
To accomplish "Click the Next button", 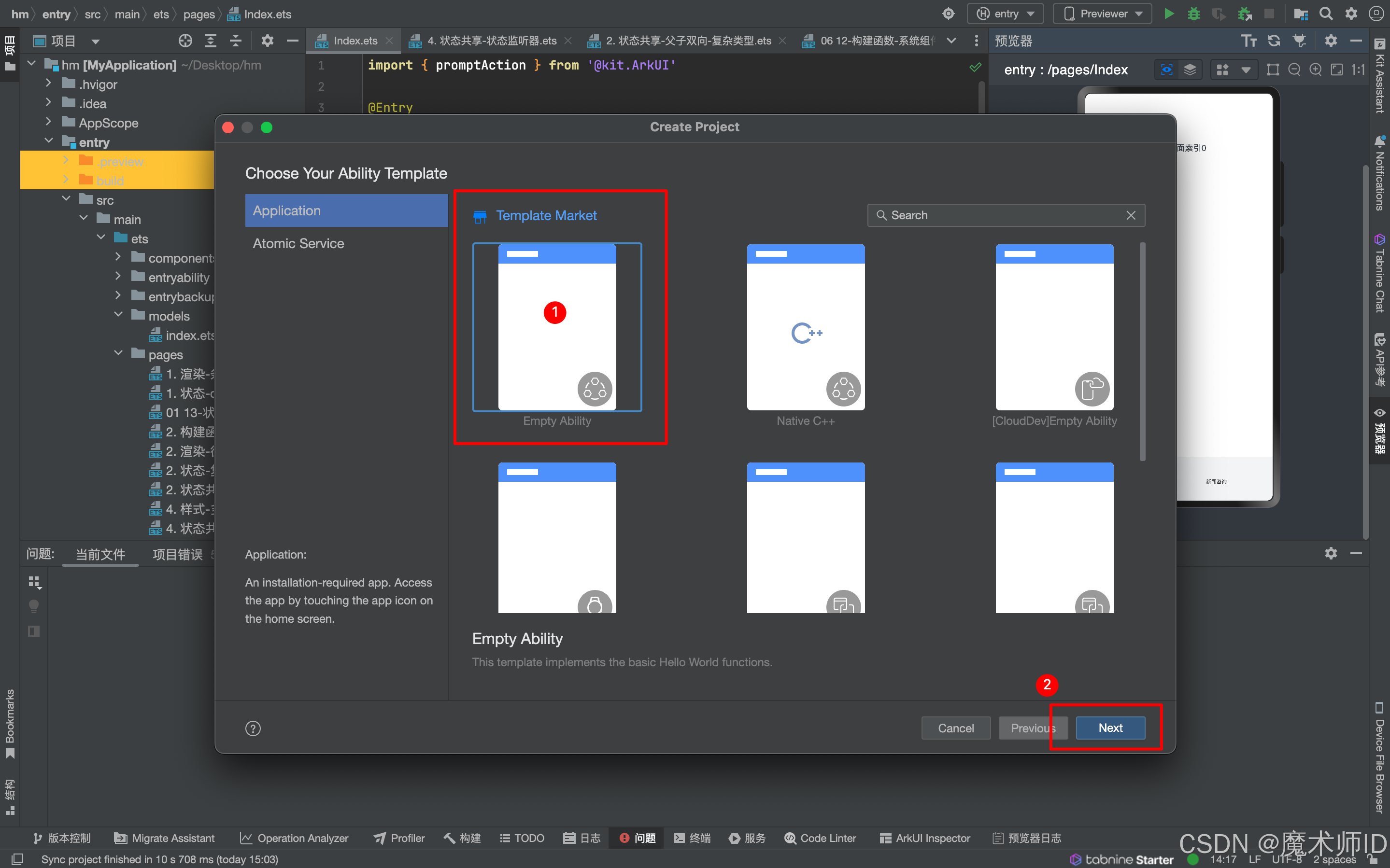I will point(1110,728).
